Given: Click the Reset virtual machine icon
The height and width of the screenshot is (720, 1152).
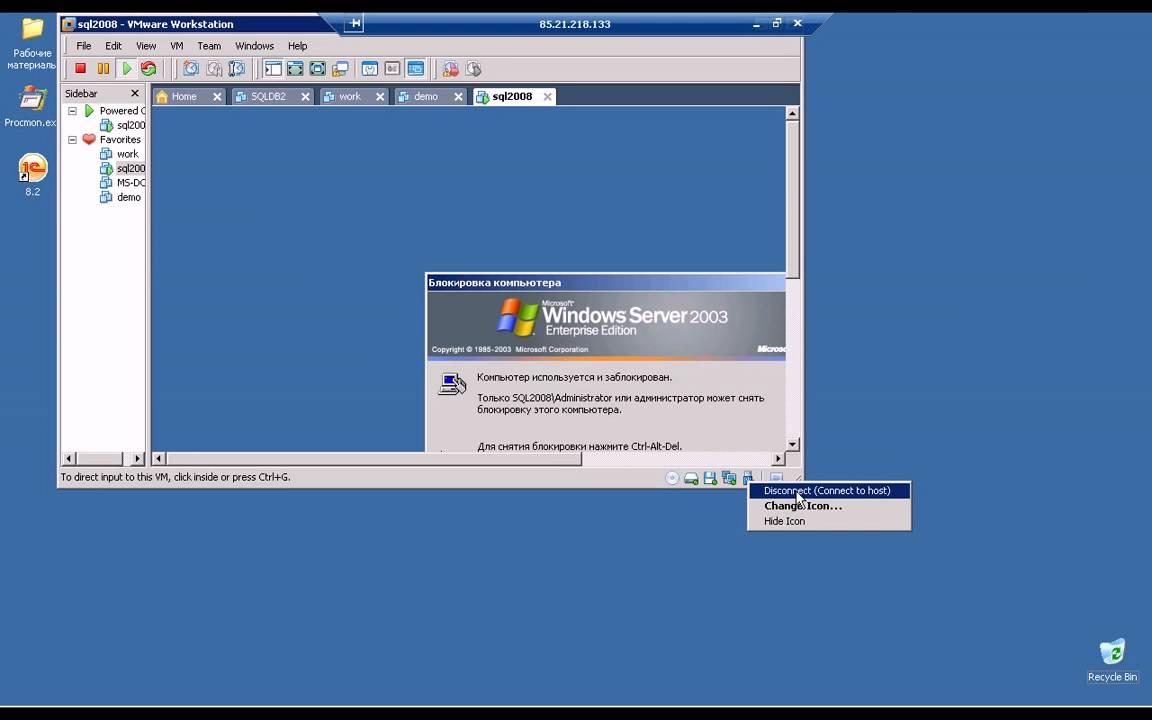Looking at the screenshot, I should pos(148,68).
